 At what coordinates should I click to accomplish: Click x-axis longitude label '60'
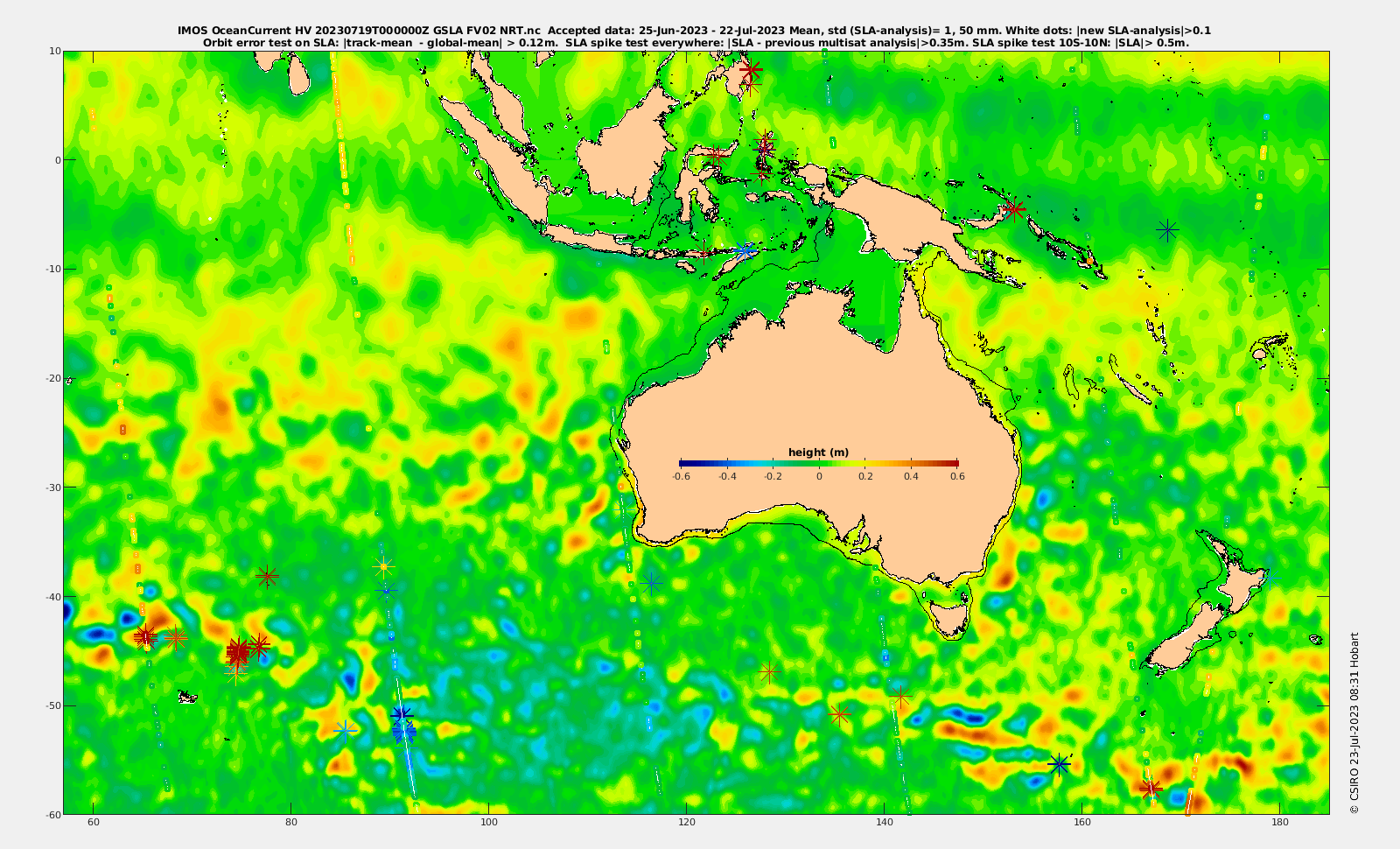94,823
